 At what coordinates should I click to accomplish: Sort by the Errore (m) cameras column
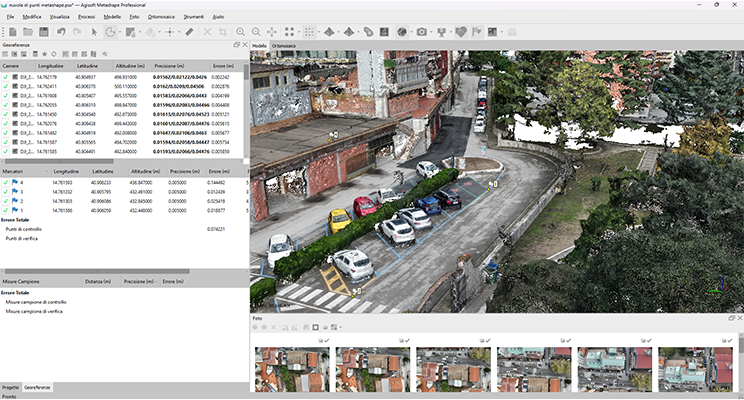pyautogui.click(x=223, y=65)
